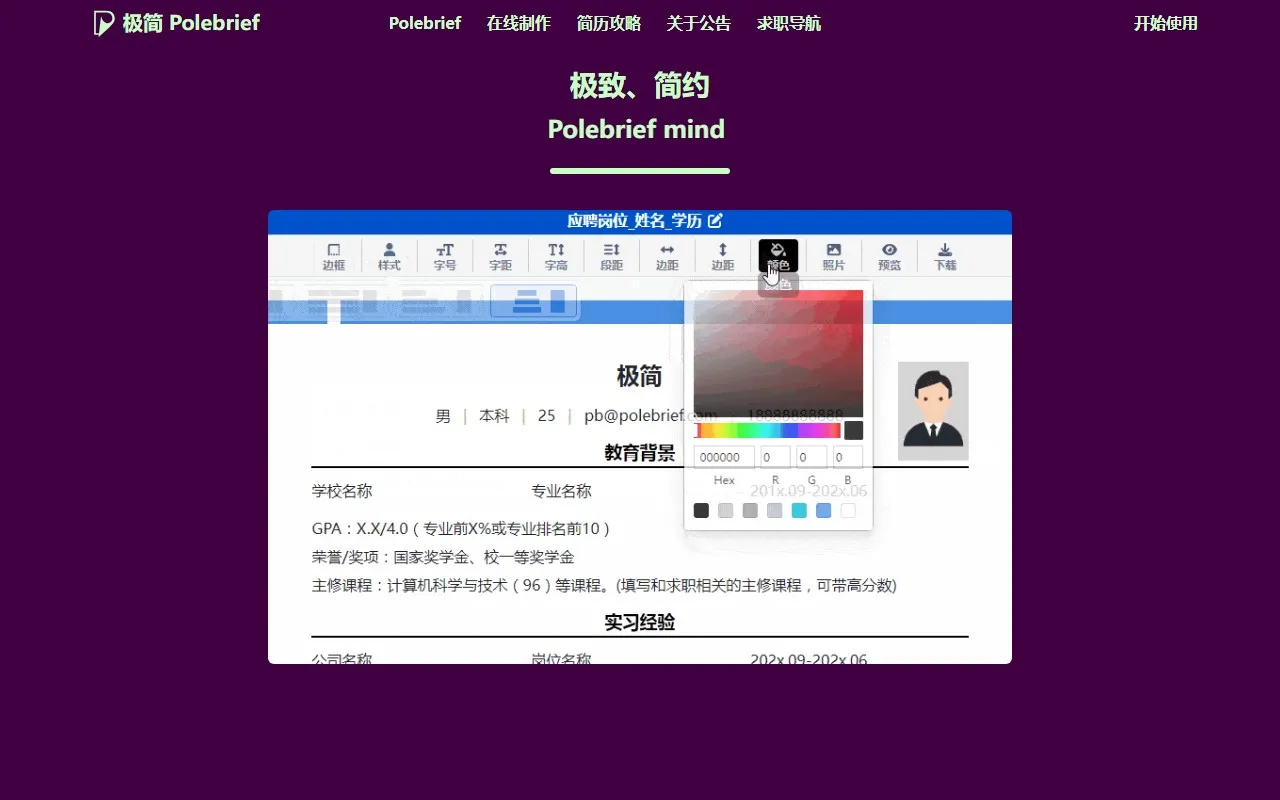Screen dimensions: 1280x800
Task: Open the 简历攻略 menu item
Action: pos(608,23)
